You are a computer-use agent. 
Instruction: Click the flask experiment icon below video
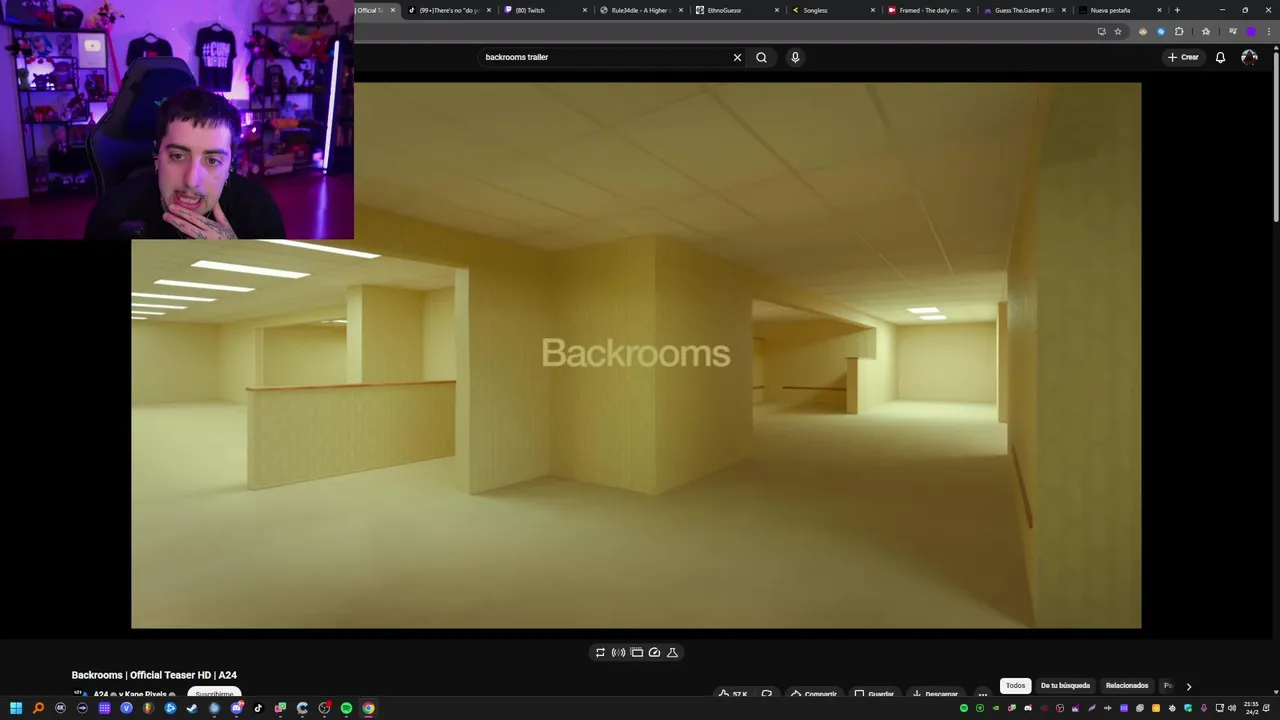tap(672, 652)
